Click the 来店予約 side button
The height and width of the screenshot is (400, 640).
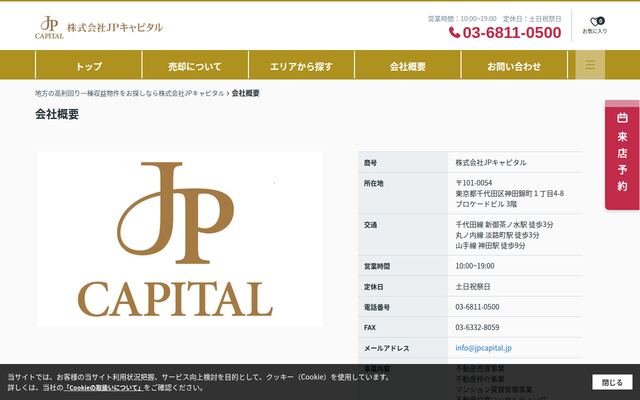[622, 155]
